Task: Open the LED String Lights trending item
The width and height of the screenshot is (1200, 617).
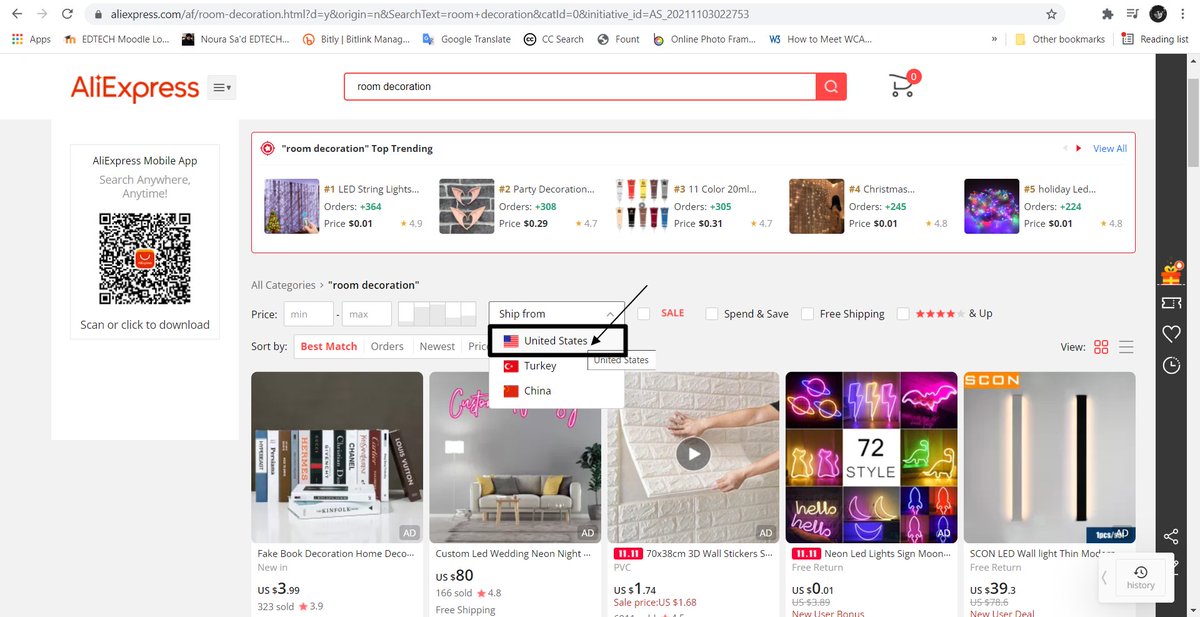Action: (343, 206)
